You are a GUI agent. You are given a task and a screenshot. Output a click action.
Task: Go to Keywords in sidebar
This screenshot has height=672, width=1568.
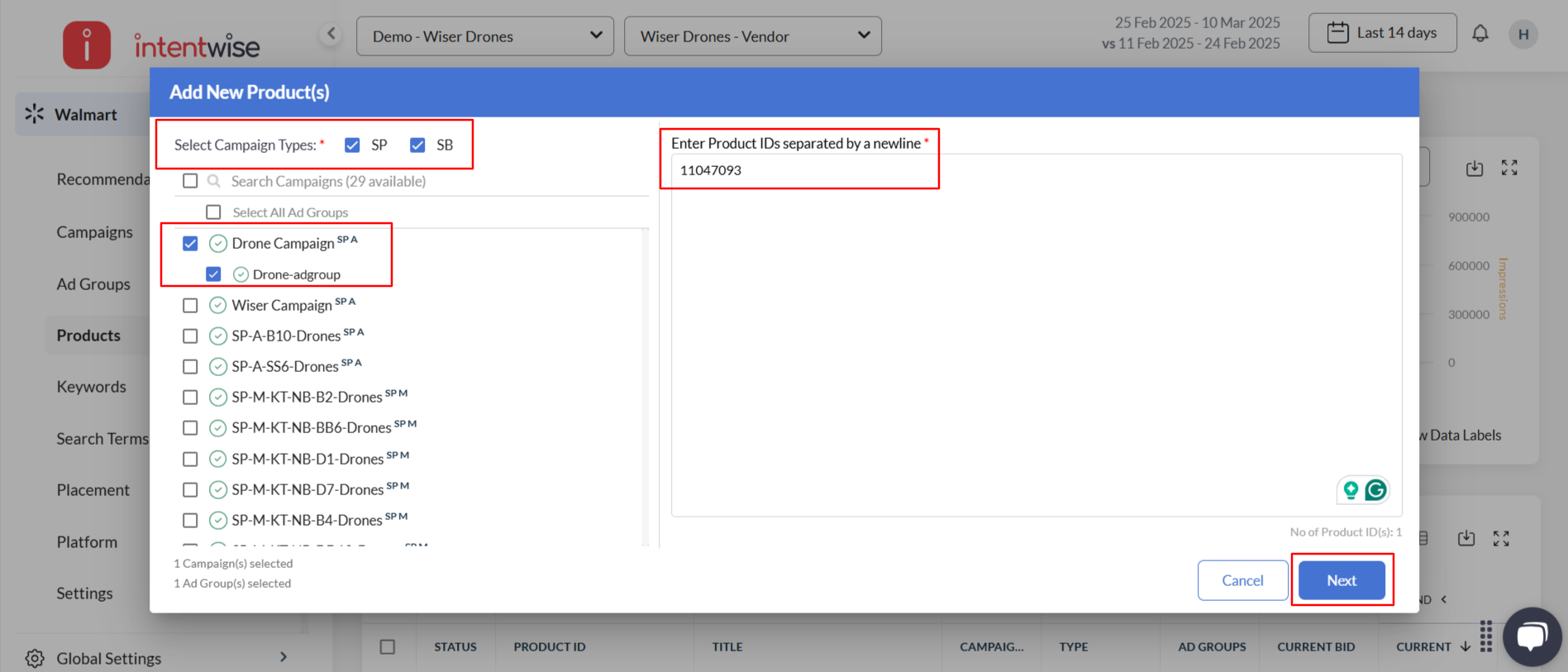(91, 386)
